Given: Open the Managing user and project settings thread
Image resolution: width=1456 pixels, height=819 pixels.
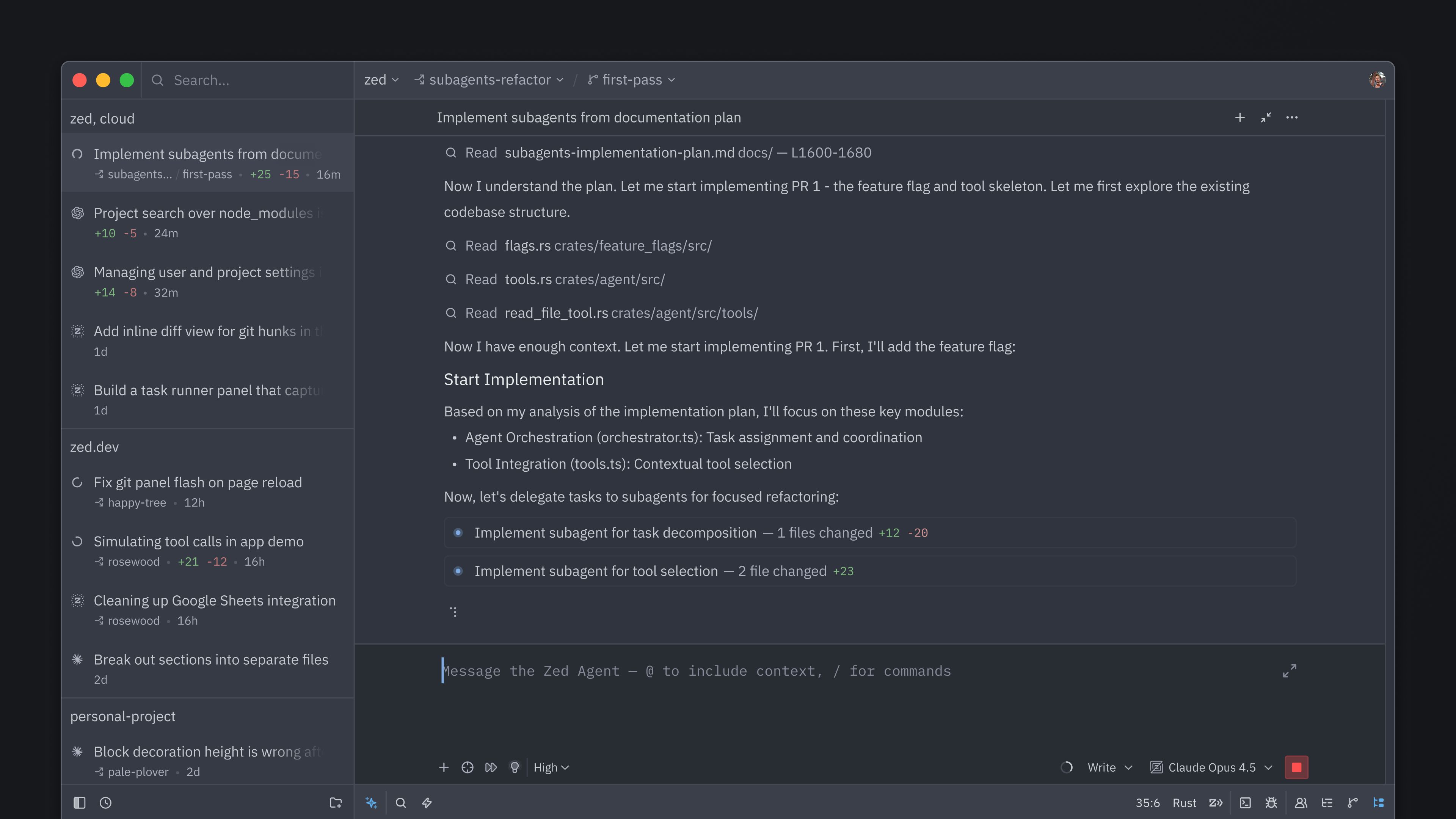Looking at the screenshot, I should 207,281.
